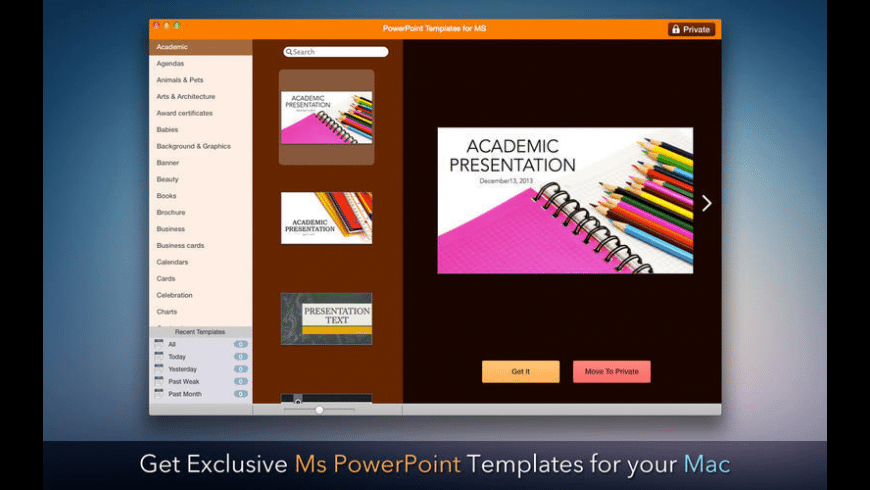The image size is (870, 490).
Task: Show Past Month recent templates
Action: tap(200, 394)
